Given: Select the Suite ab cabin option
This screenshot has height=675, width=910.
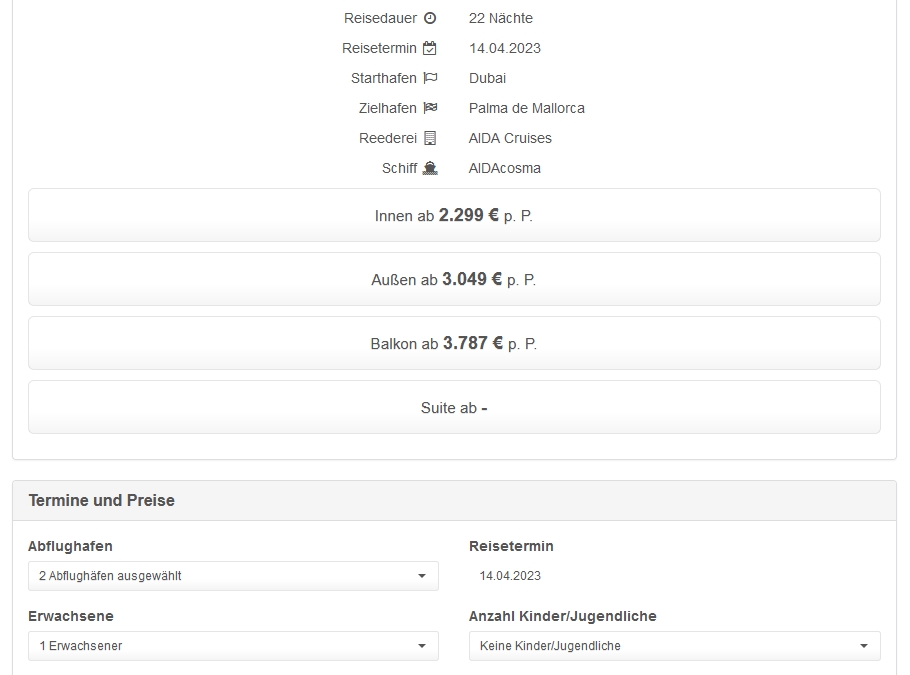Looking at the screenshot, I should (454, 407).
